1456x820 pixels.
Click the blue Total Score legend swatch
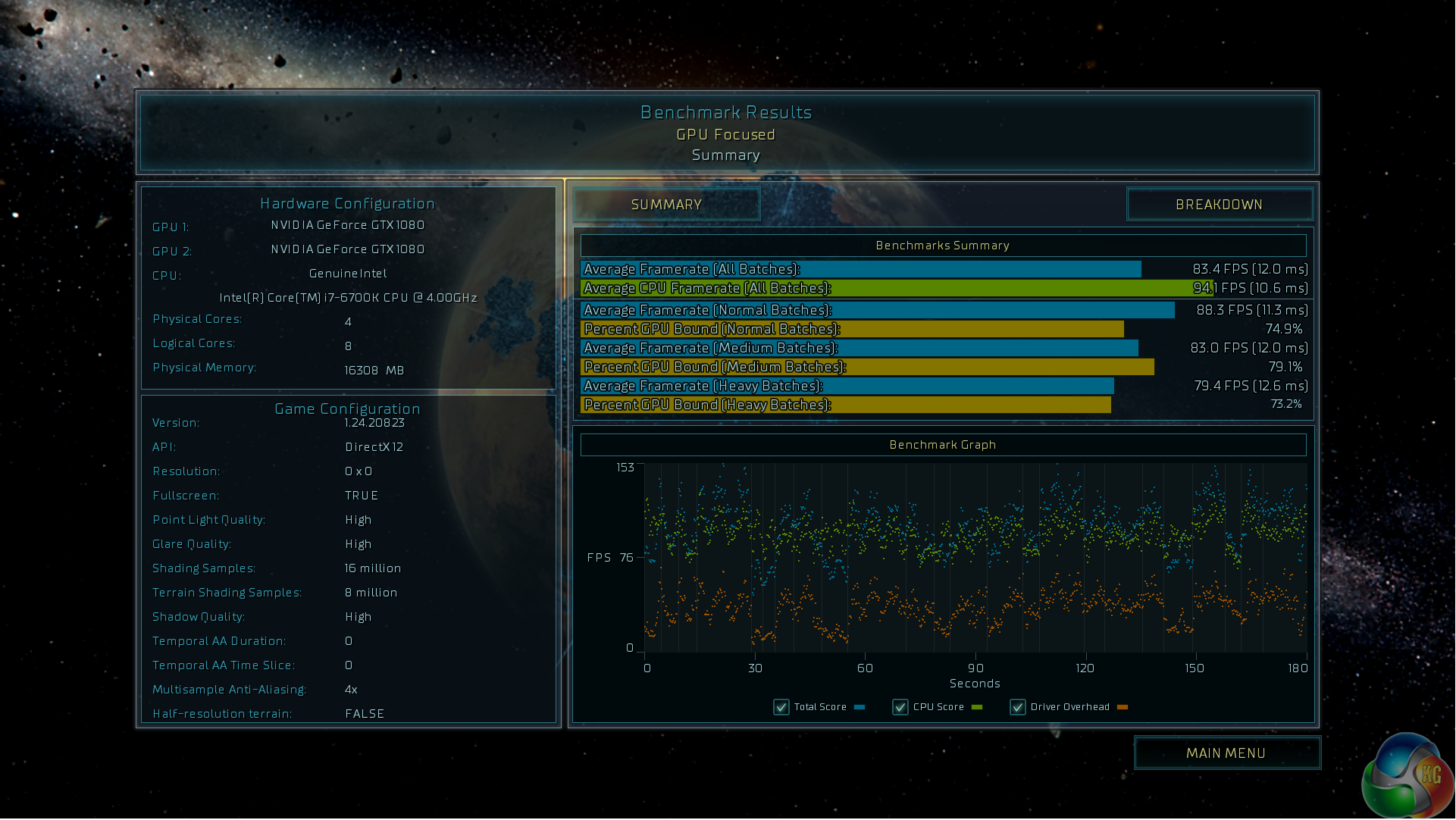tap(860, 708)
